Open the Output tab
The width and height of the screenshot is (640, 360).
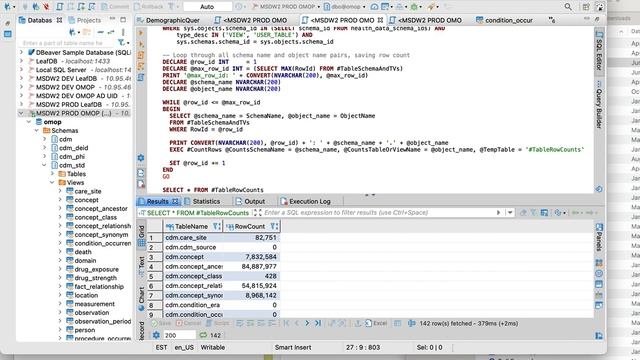(250, 201)
